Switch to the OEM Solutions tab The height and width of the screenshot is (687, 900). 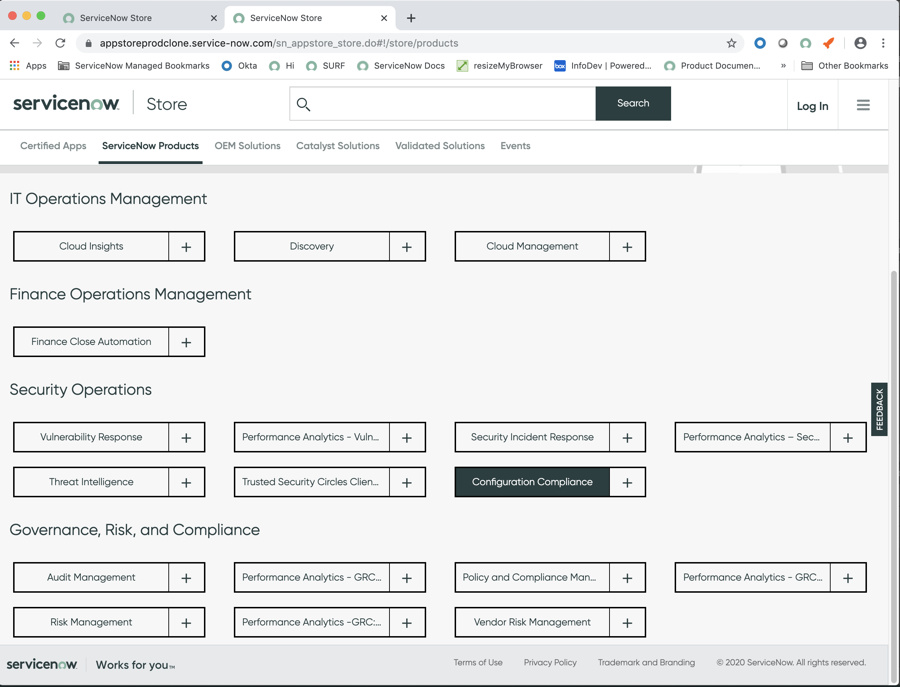(x=247, y=146)
